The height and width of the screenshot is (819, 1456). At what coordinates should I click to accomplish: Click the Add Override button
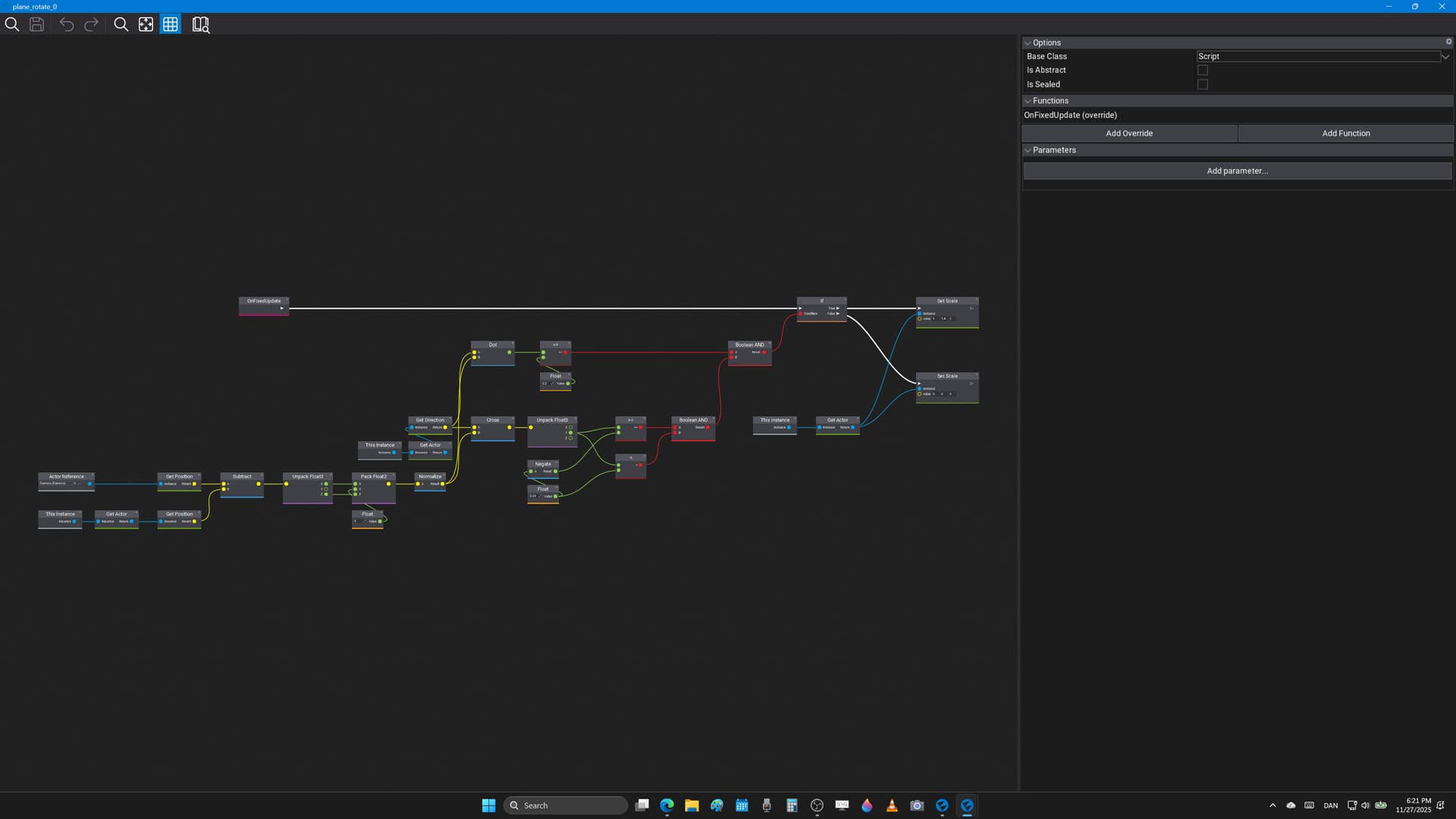click(x=1128, y=133)
